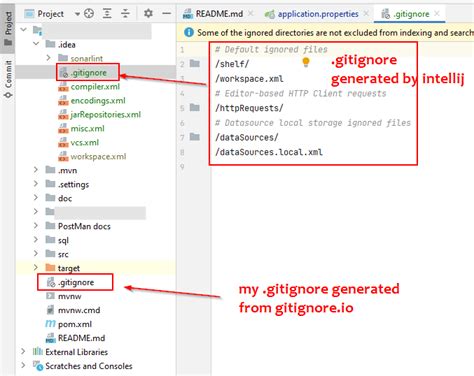The width and height of the screenshot is (474, 376).
Task: Collapse the .idea folder
Action: coord(36,44)
